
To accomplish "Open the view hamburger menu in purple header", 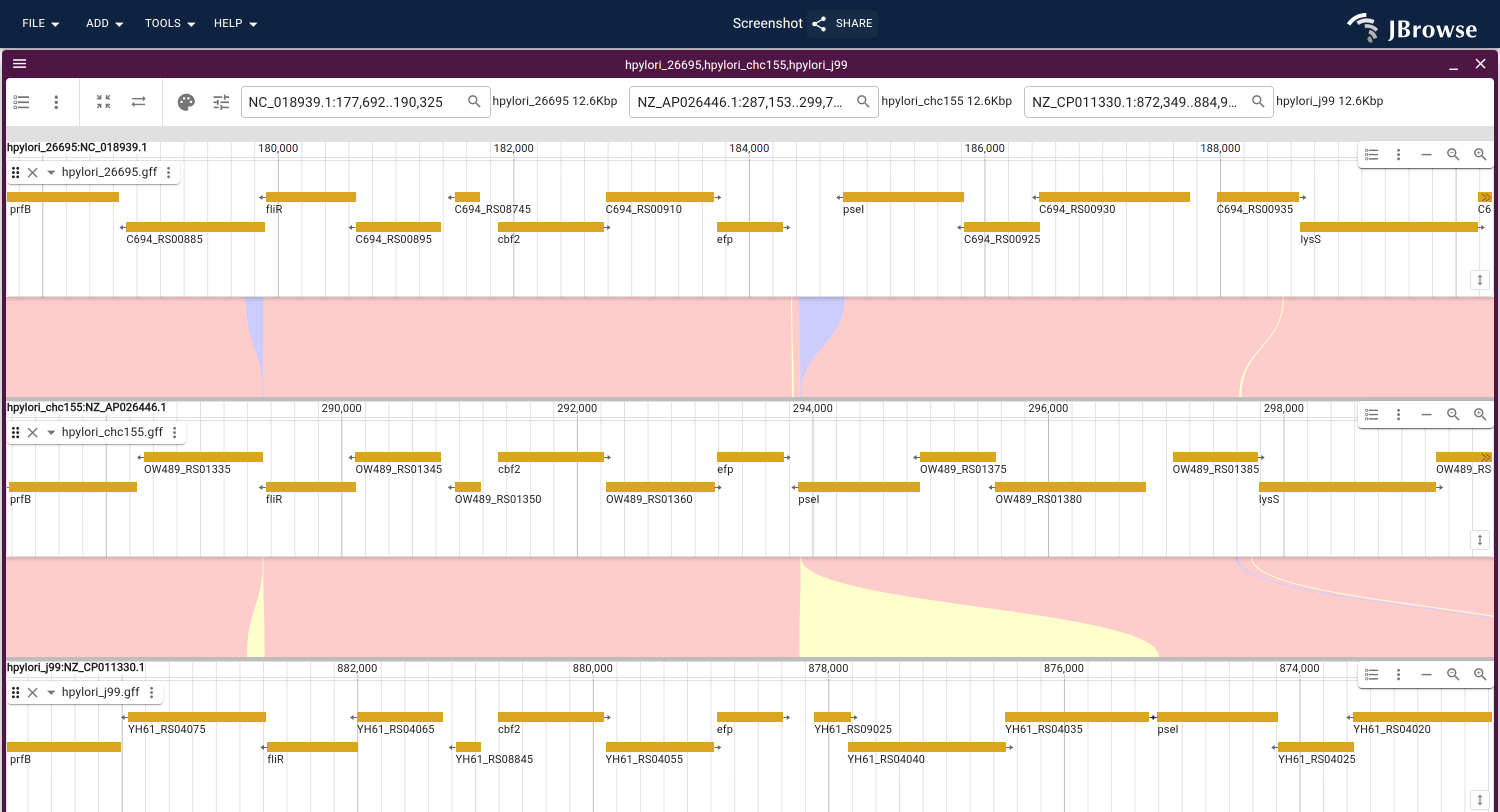I will [20, 63].
